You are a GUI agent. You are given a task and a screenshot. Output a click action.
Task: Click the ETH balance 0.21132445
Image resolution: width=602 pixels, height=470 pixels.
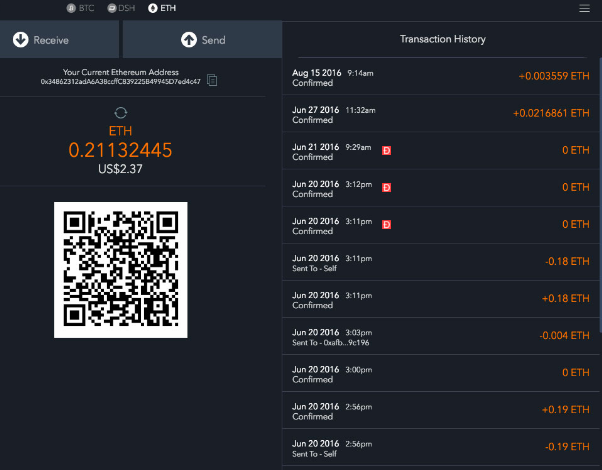pyautogui.click(x=120, y=150)
